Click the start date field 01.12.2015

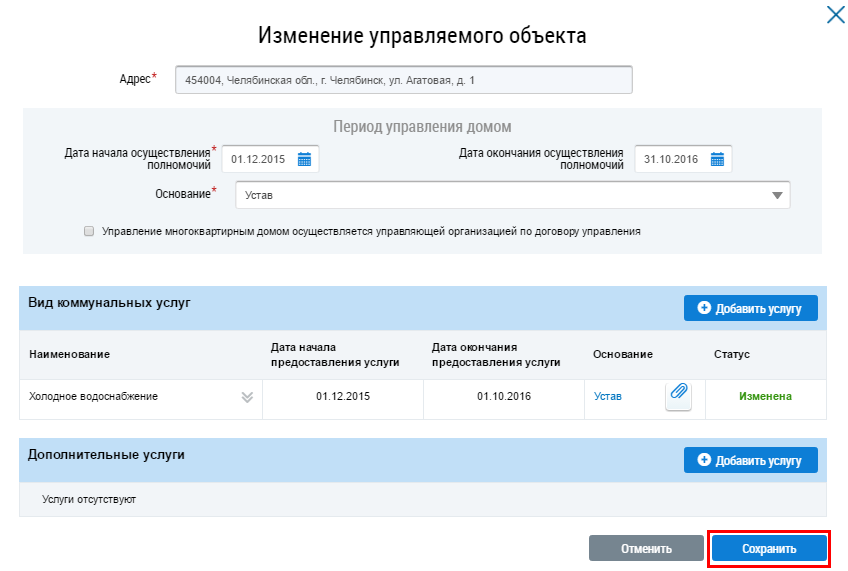258,159
